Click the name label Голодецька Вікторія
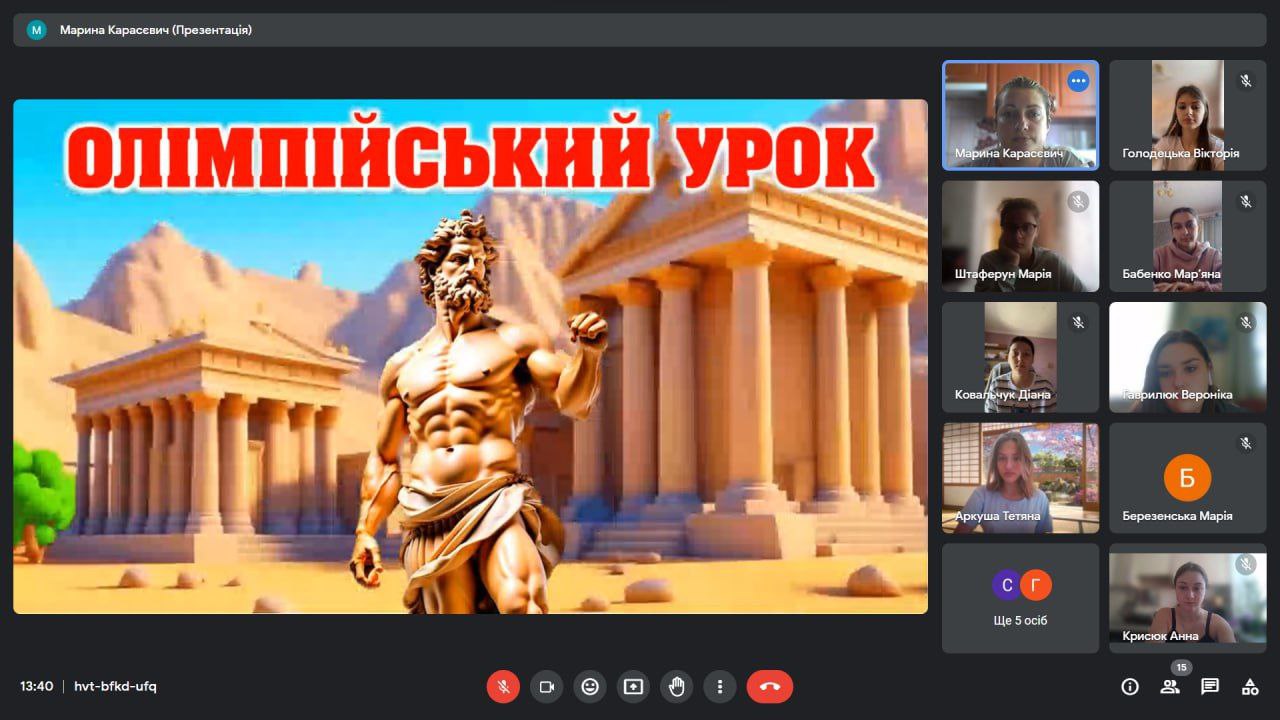Viewport: 1280px width, 720px height. 1181,153
